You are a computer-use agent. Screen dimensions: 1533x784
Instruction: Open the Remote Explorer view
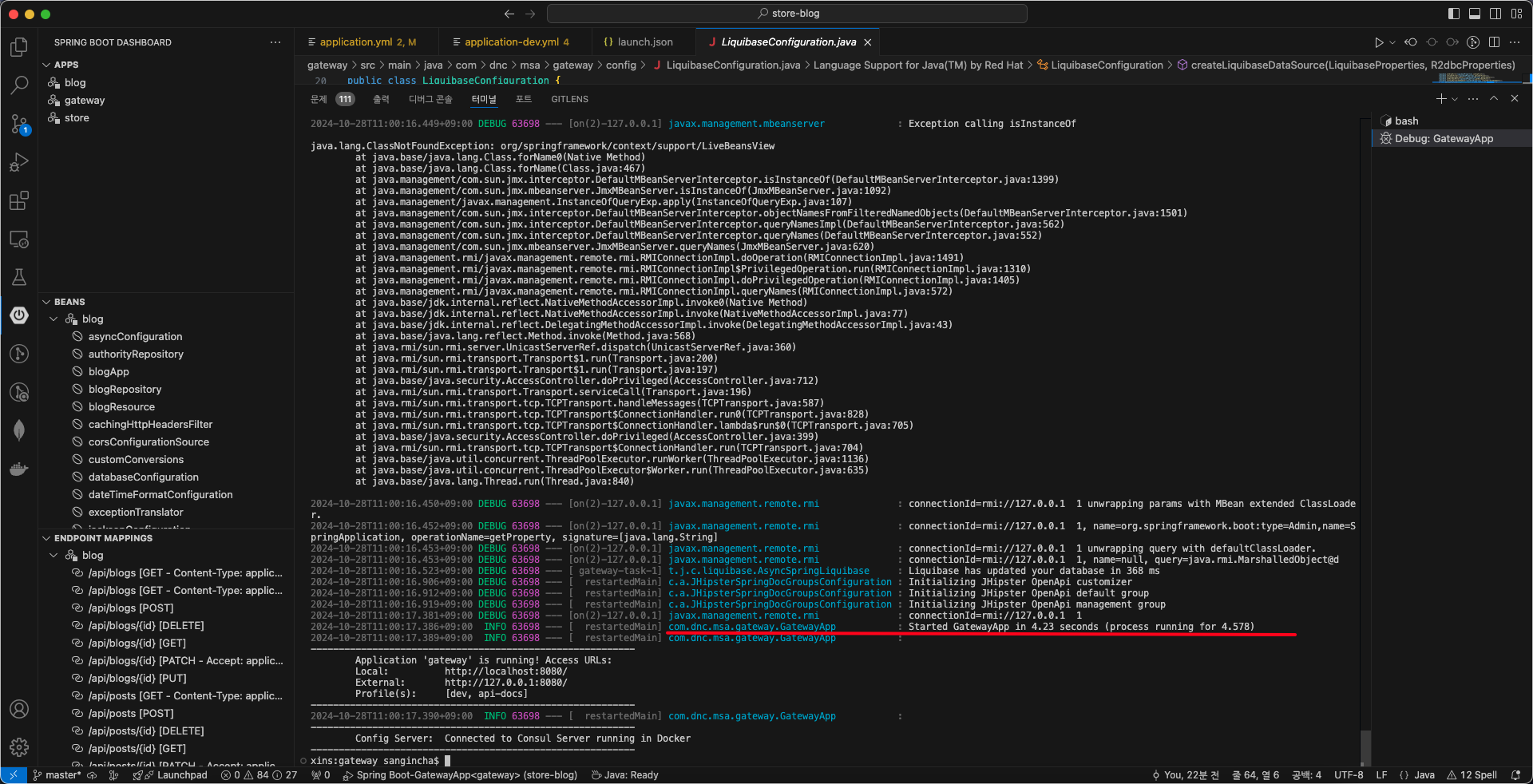coord(19,239)
